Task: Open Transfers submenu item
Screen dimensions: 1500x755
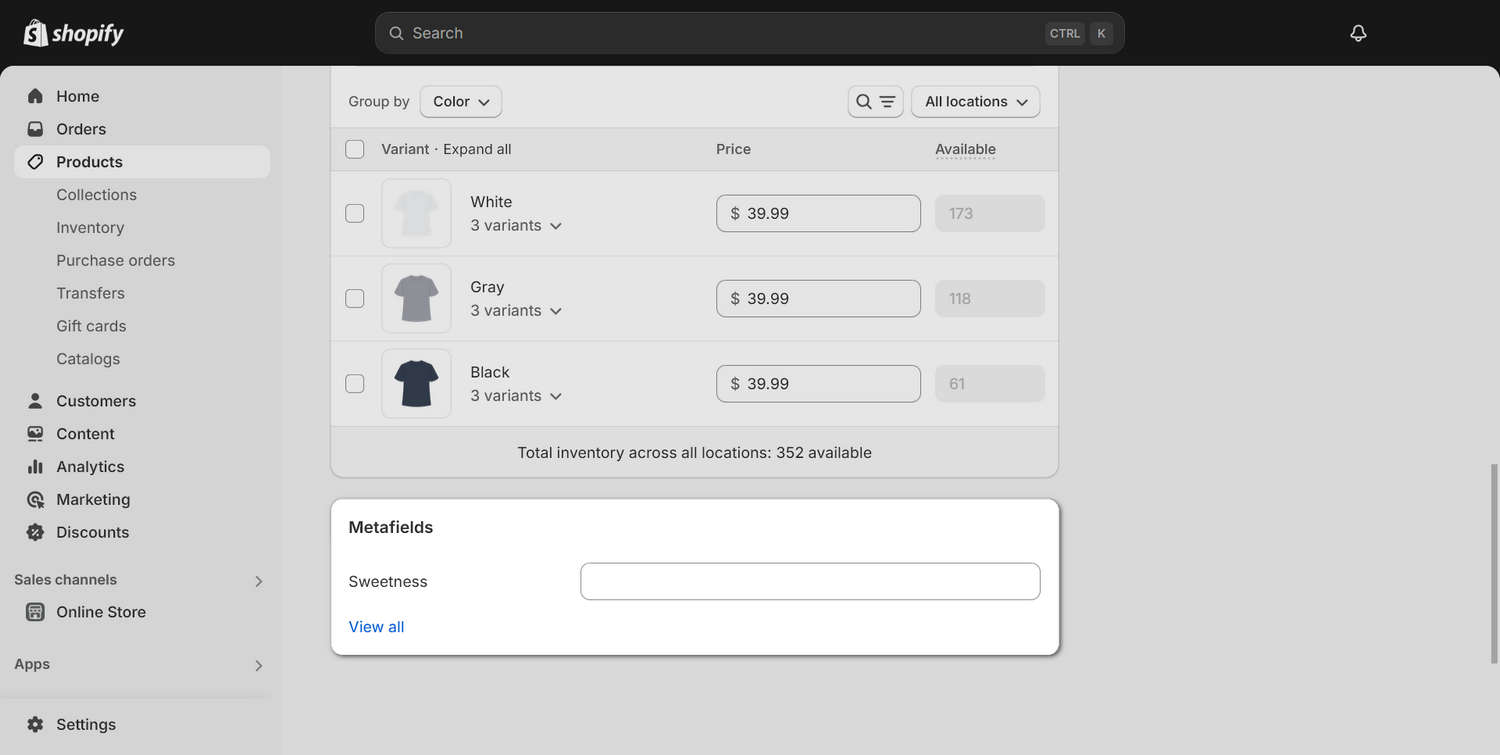Action: tap(90, 293)
